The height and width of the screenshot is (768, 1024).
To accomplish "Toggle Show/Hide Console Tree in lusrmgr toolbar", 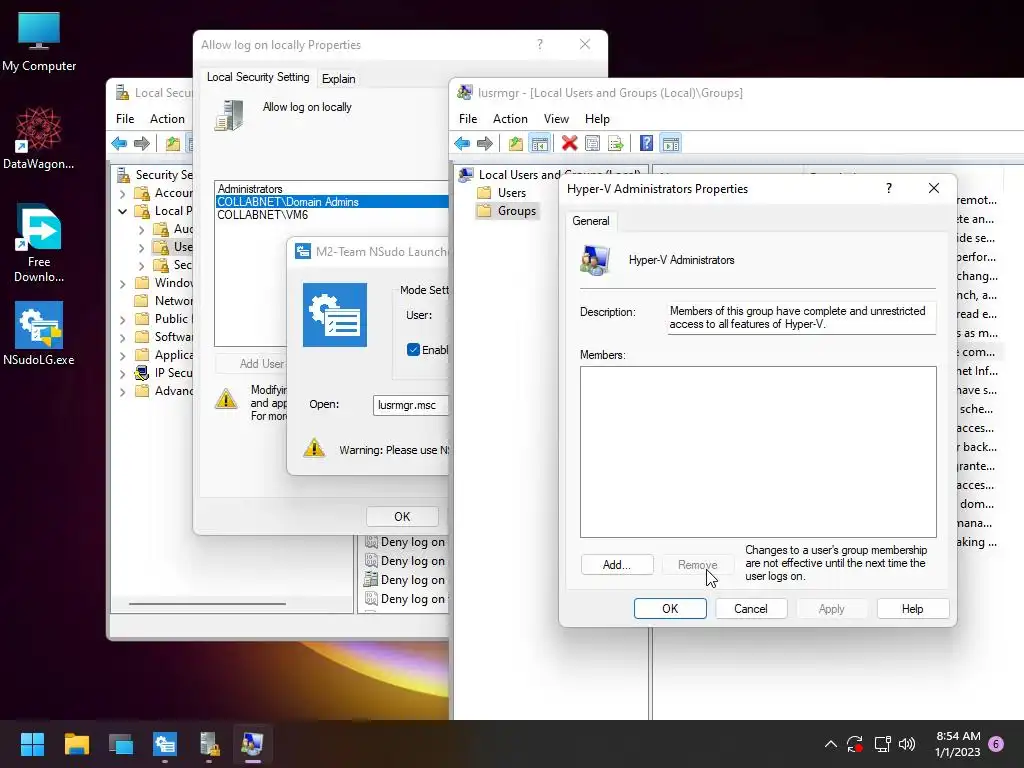I will coord(539,143).
